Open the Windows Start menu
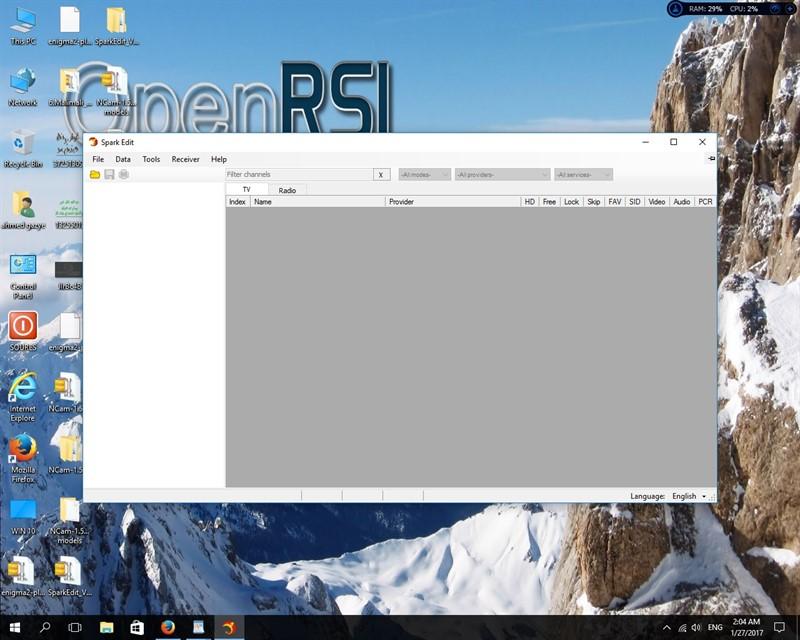800x640 pixels. 15,627
